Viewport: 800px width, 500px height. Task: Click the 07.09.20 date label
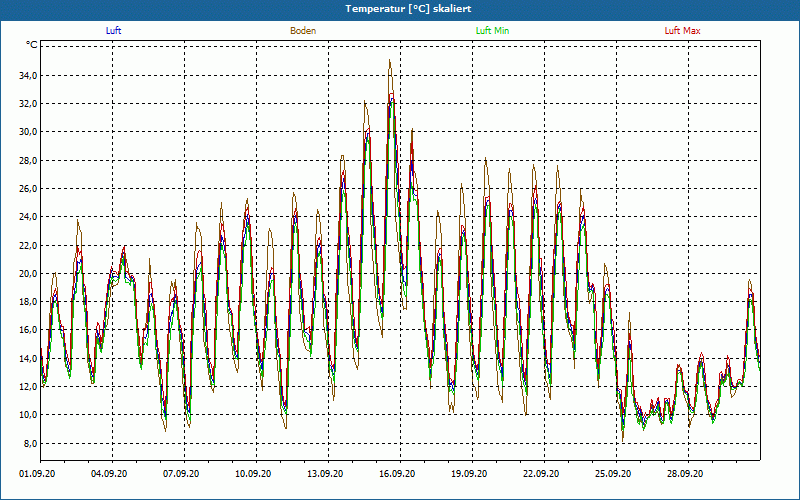(181, 474)
